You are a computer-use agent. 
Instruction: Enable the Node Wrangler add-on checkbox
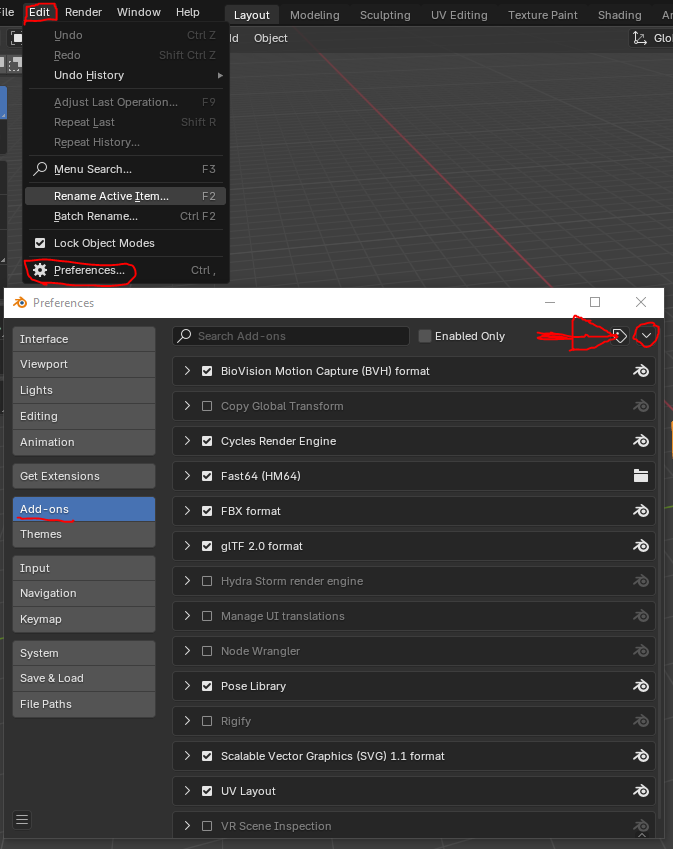pos(207,651)
